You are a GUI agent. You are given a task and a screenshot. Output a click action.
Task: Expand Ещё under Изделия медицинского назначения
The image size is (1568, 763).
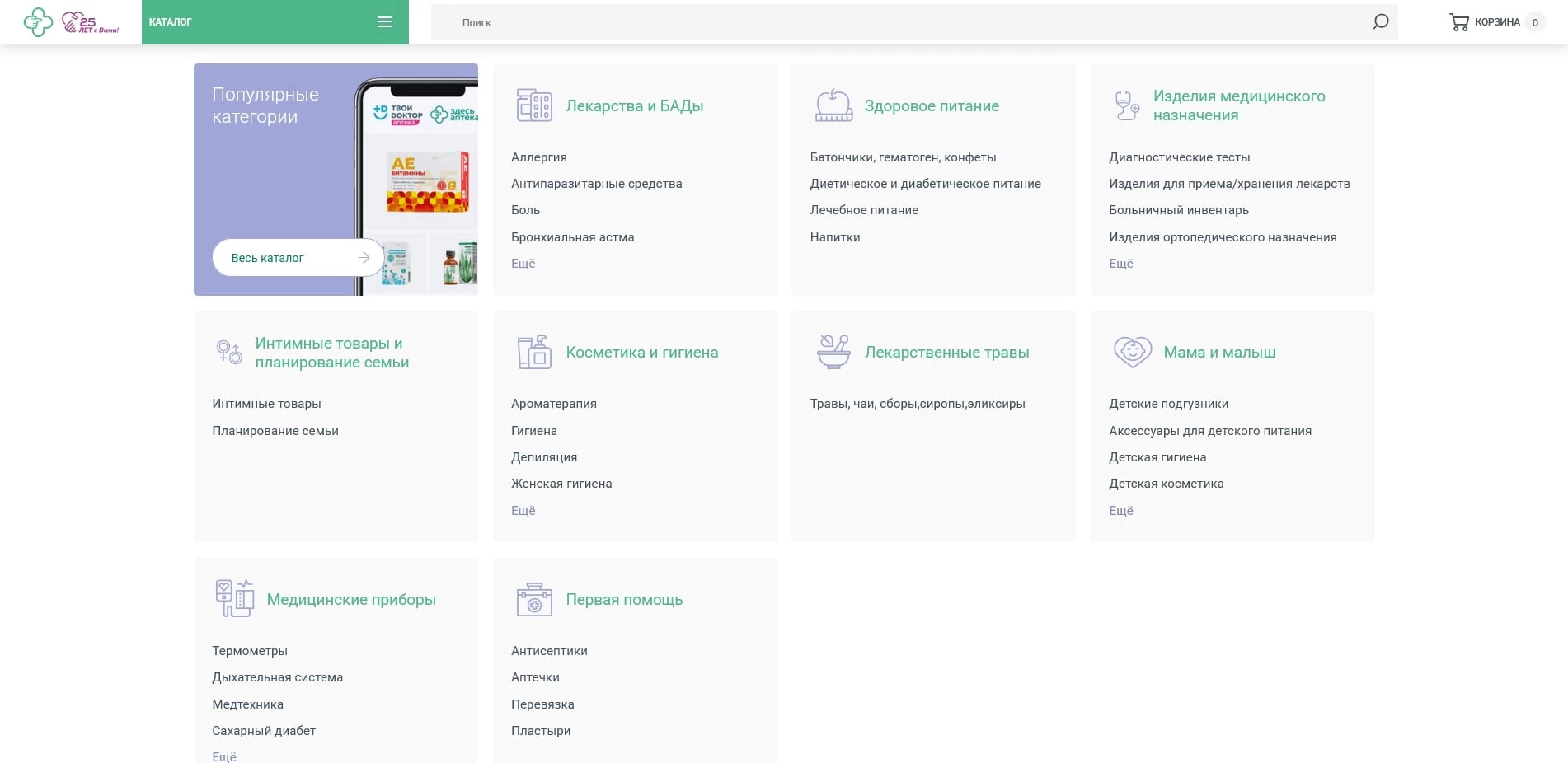pyautogui.click(x=1120, y=264)
